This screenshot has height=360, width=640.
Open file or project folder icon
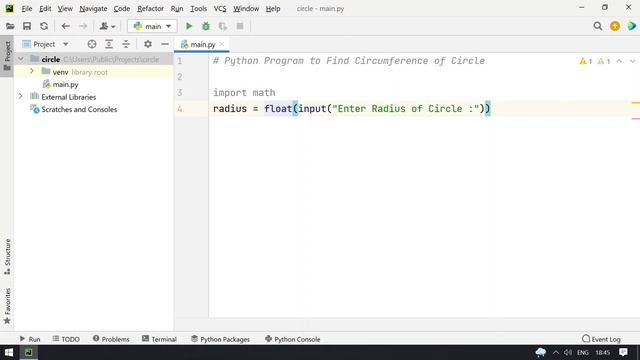10,26
